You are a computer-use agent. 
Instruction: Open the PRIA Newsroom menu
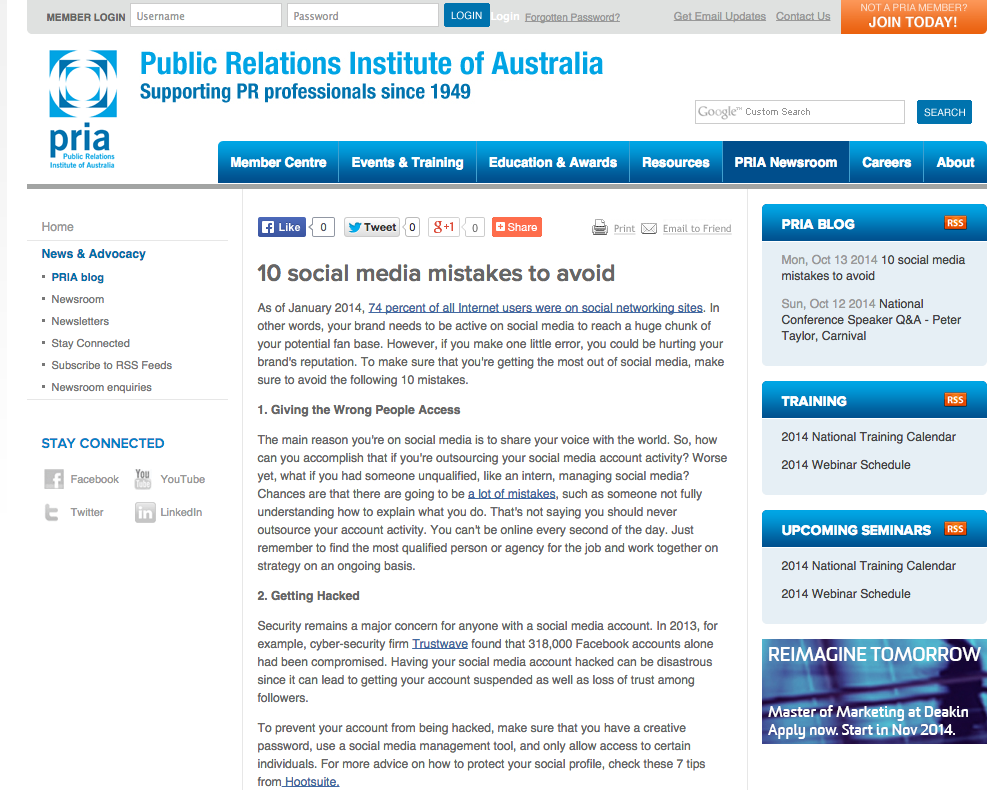[x=785, y=162]
